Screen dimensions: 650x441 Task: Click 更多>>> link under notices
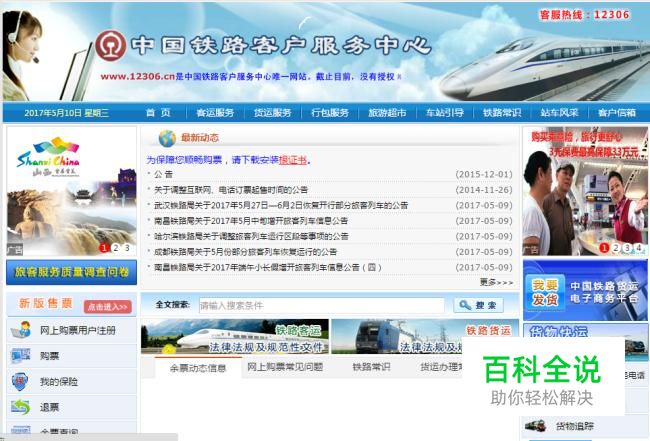click(496, 282)
